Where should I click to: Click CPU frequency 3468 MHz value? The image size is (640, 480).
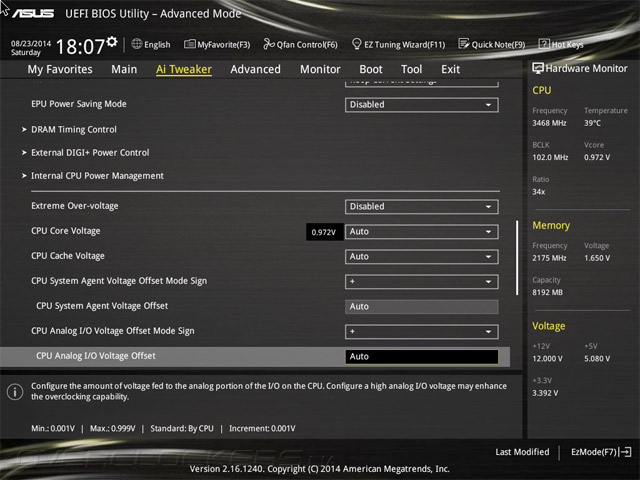(549, 123)
